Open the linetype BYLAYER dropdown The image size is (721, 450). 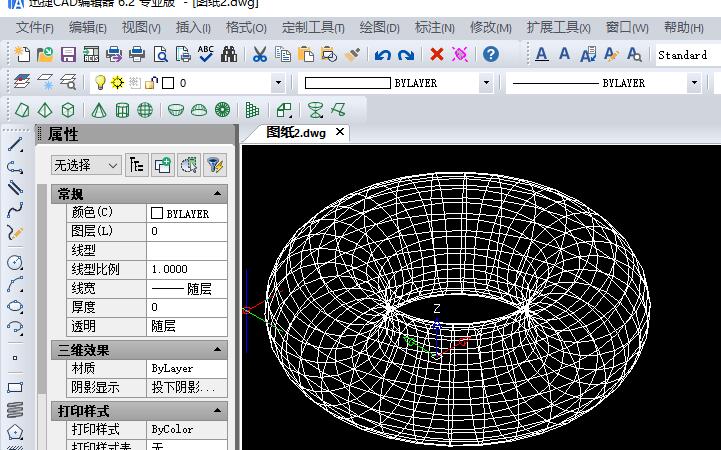point(694,83)
